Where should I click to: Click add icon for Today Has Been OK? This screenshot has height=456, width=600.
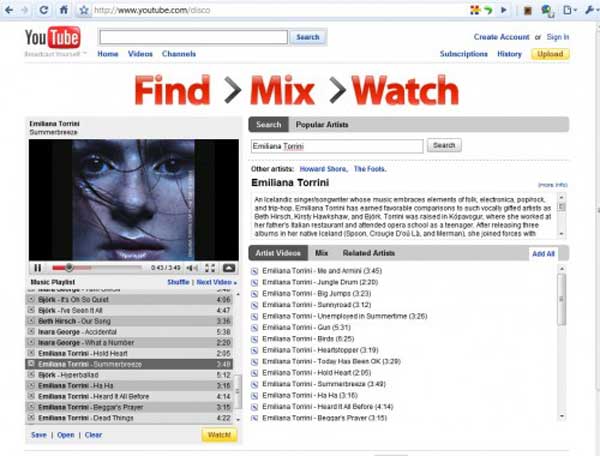point(254,362)
